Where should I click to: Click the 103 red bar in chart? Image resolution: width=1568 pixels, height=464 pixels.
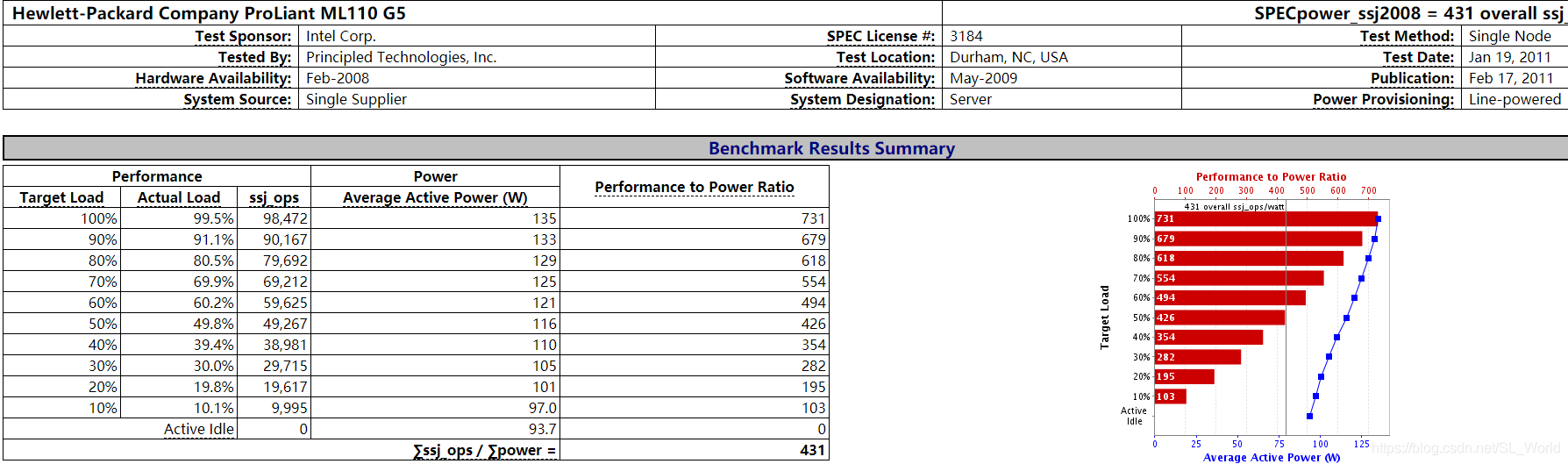coord(1171,396)
